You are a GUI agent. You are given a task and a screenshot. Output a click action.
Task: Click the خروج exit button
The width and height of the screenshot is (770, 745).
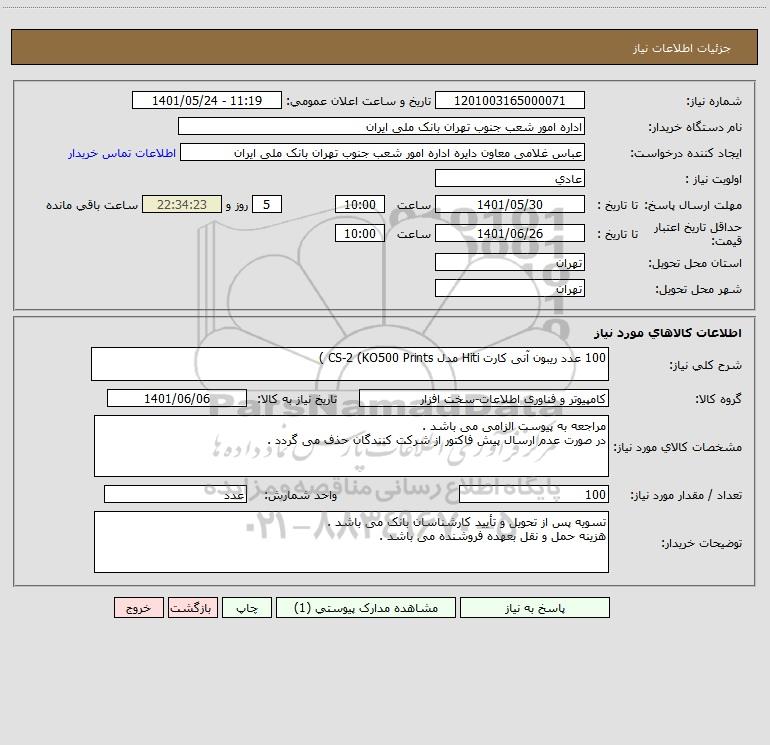[x=138, y=607]
